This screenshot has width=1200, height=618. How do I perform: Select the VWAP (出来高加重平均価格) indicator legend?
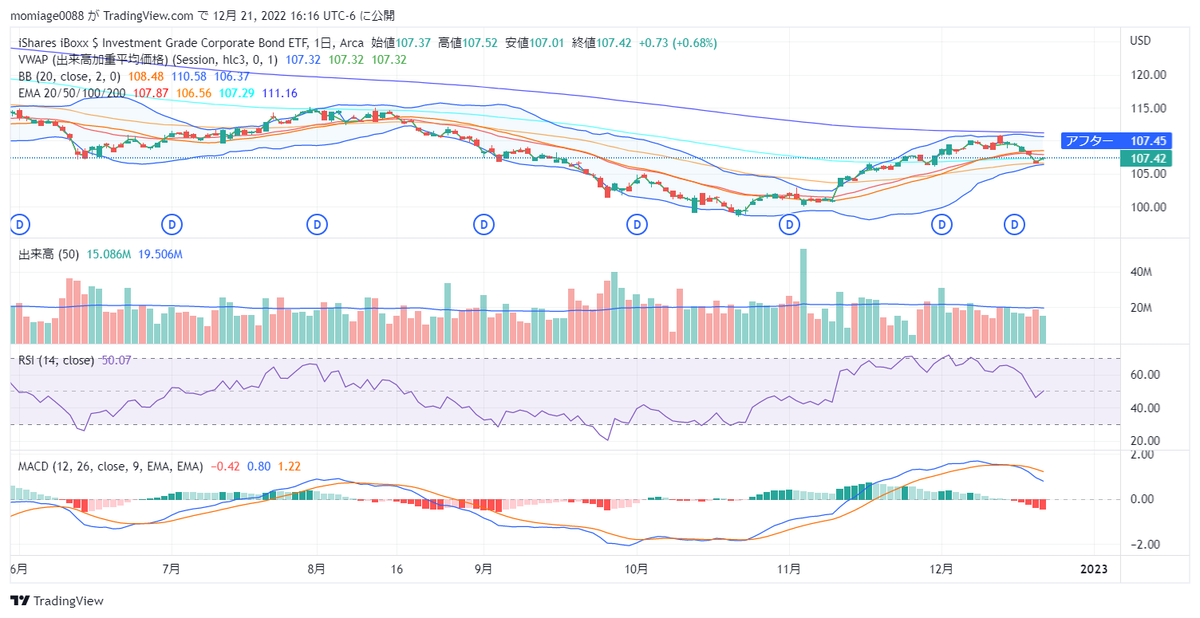coord(149,60)
